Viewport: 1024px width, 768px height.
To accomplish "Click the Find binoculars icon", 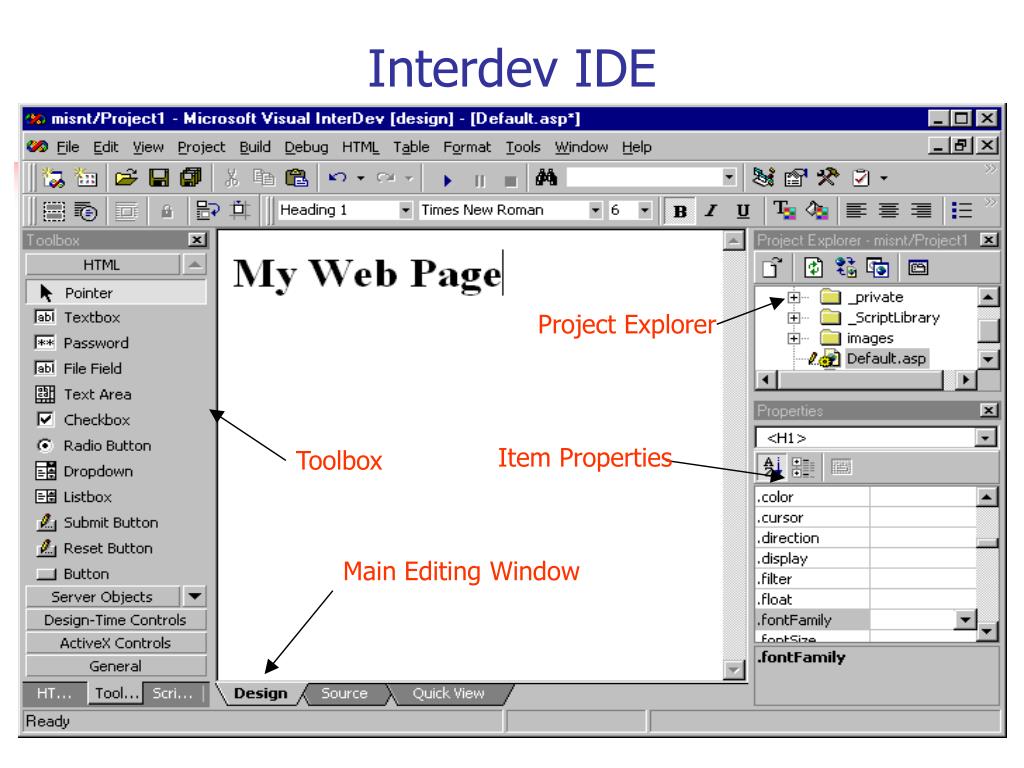I will 546,177.
